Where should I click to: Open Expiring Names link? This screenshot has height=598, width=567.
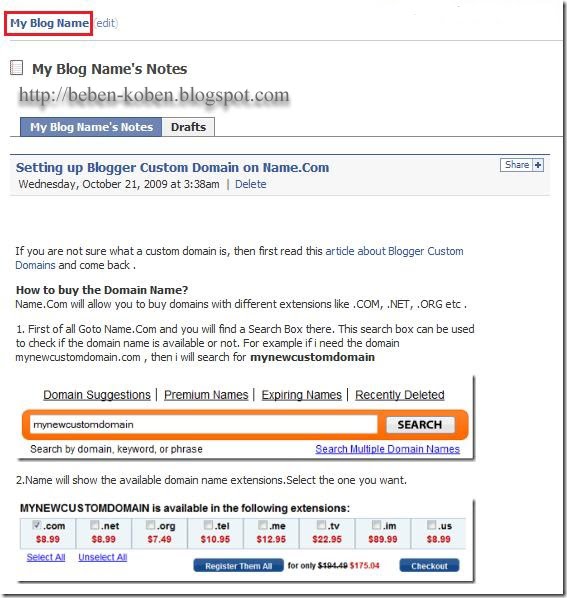(x=302, y=395)
